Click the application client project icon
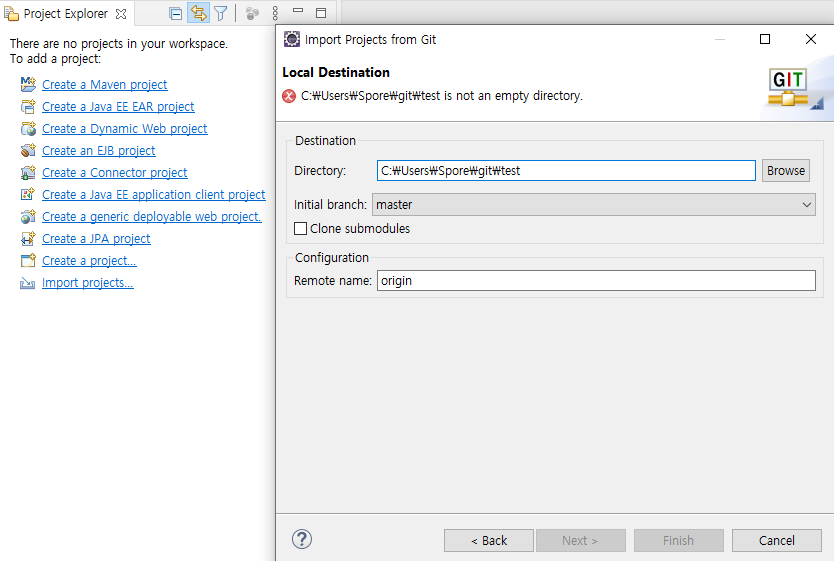Screen dimensions: 834x561 (28, 194)
